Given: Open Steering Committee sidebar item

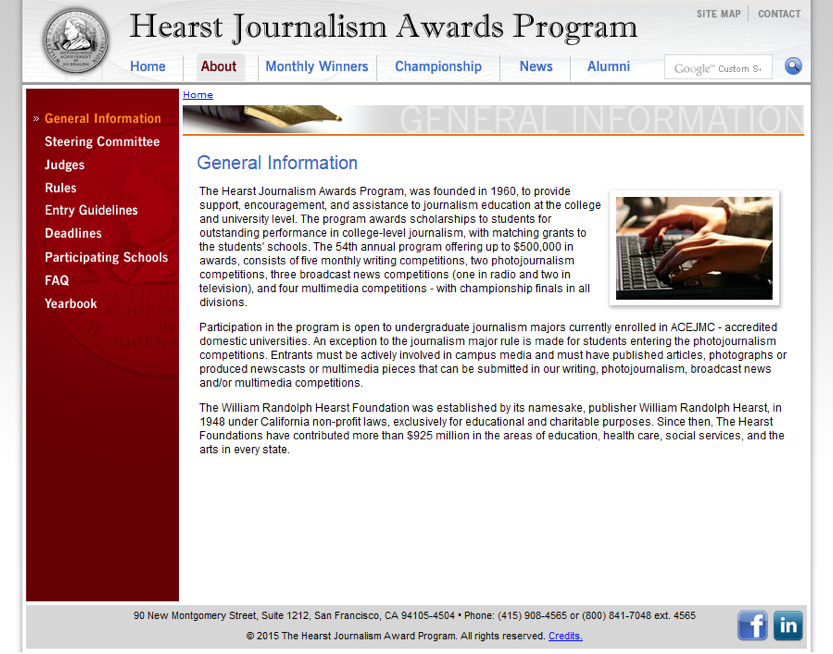Looking at the screenshot, I should [102, 142].
